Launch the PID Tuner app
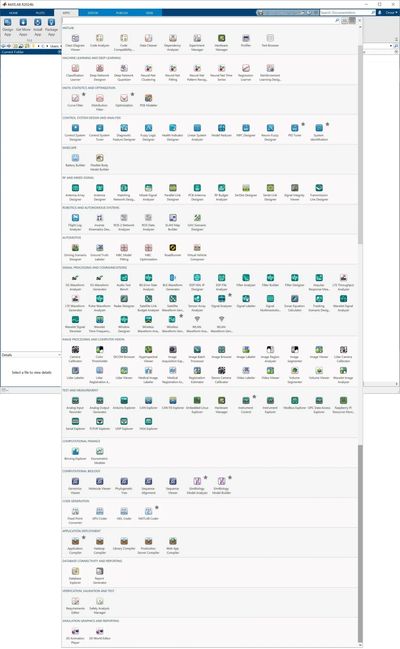Image resolution: width=400 pixels, height=649 pixels. coord(294,131)
